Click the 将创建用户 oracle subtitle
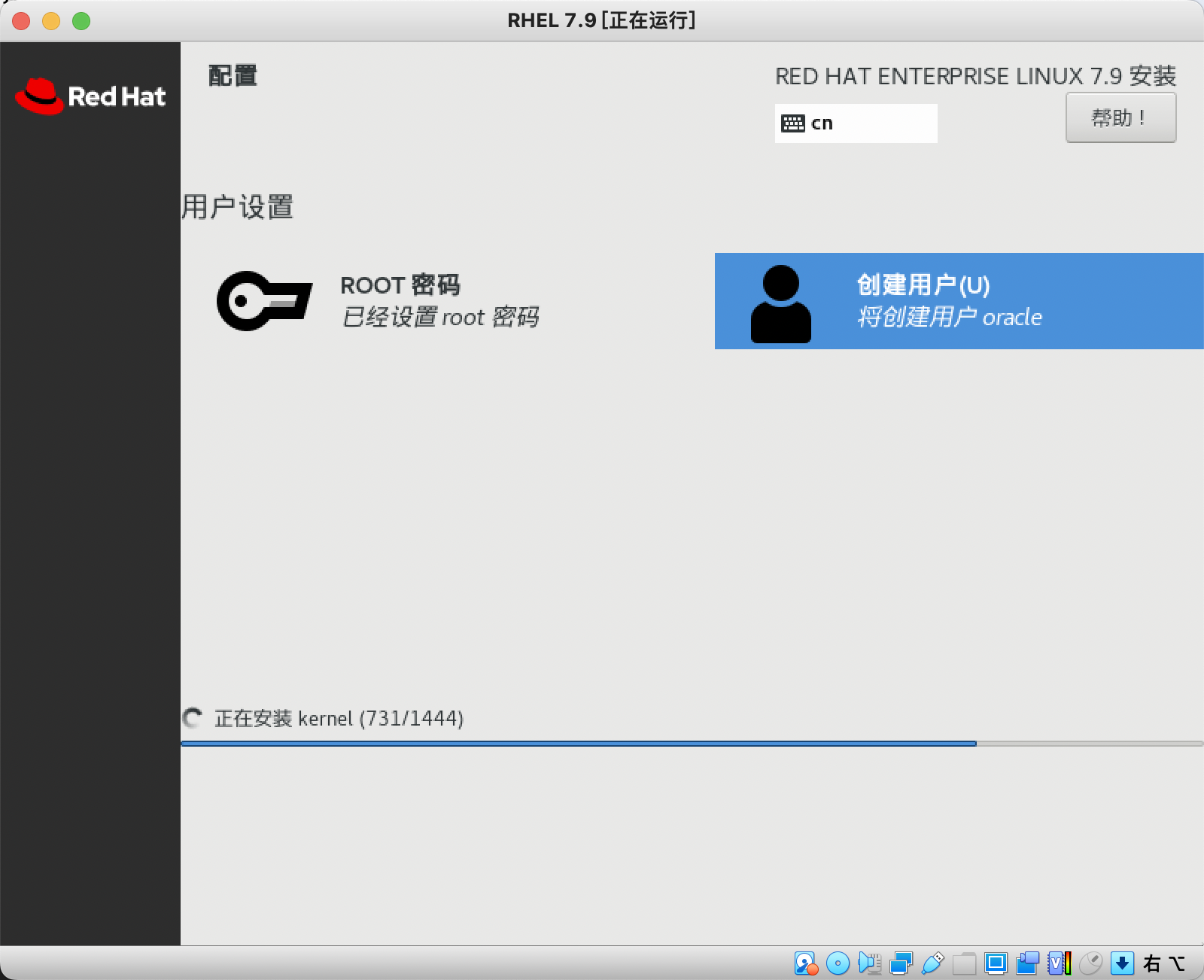1204x980 pixels. coord(950,317)
